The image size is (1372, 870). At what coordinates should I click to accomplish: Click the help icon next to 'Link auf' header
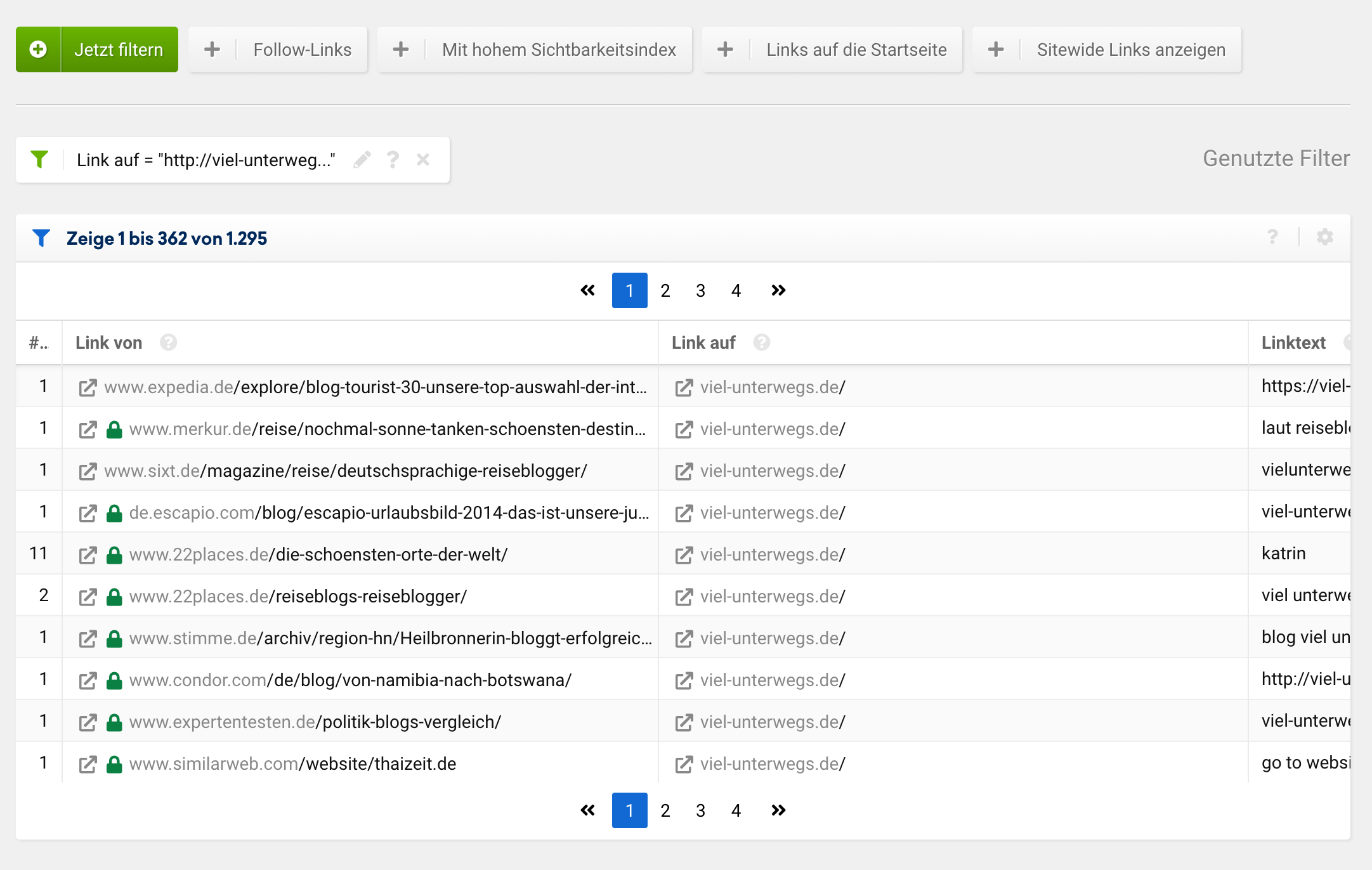761,342
